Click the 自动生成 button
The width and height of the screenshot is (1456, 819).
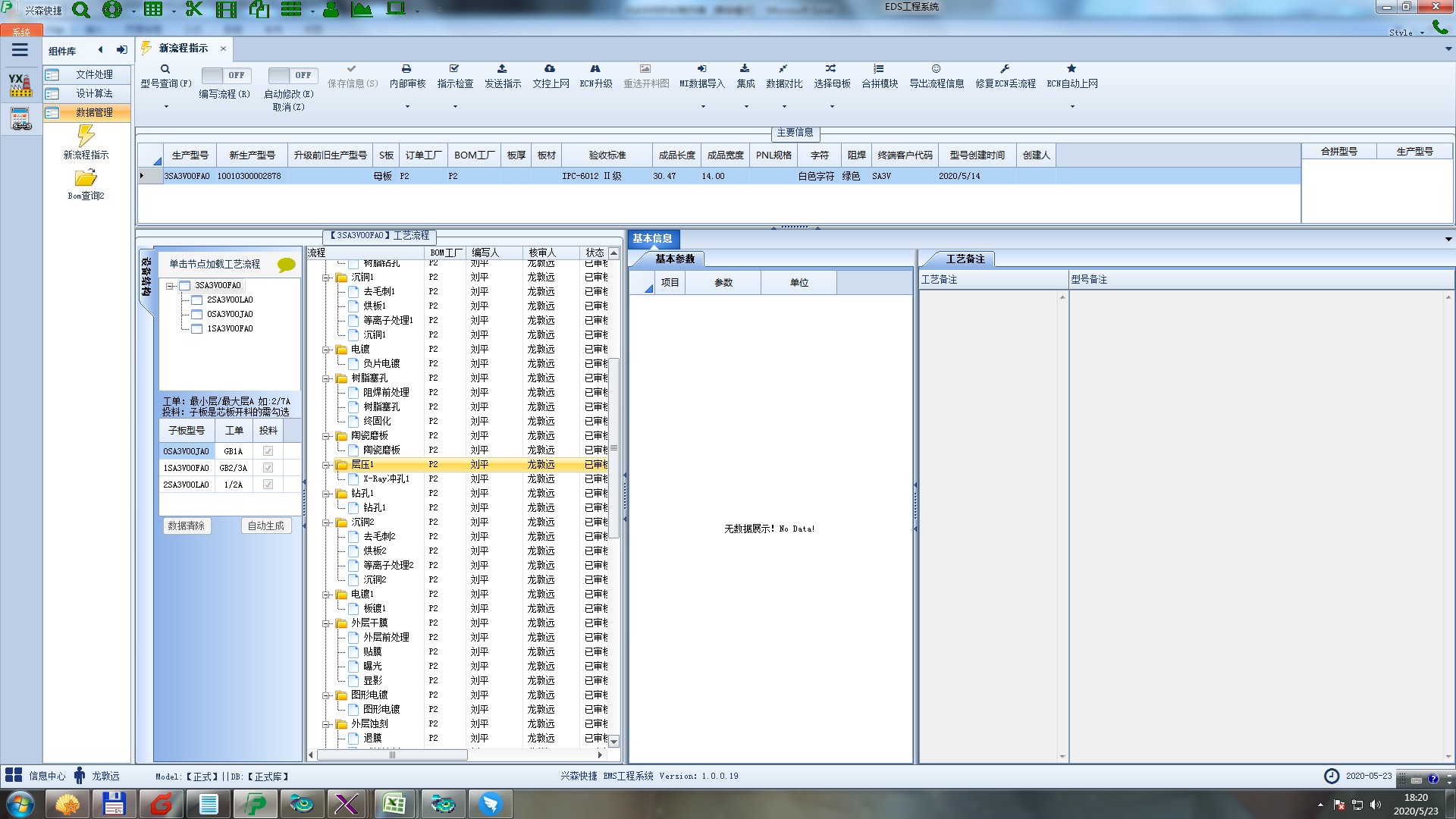pyautogui.click(x=265, y=526)
